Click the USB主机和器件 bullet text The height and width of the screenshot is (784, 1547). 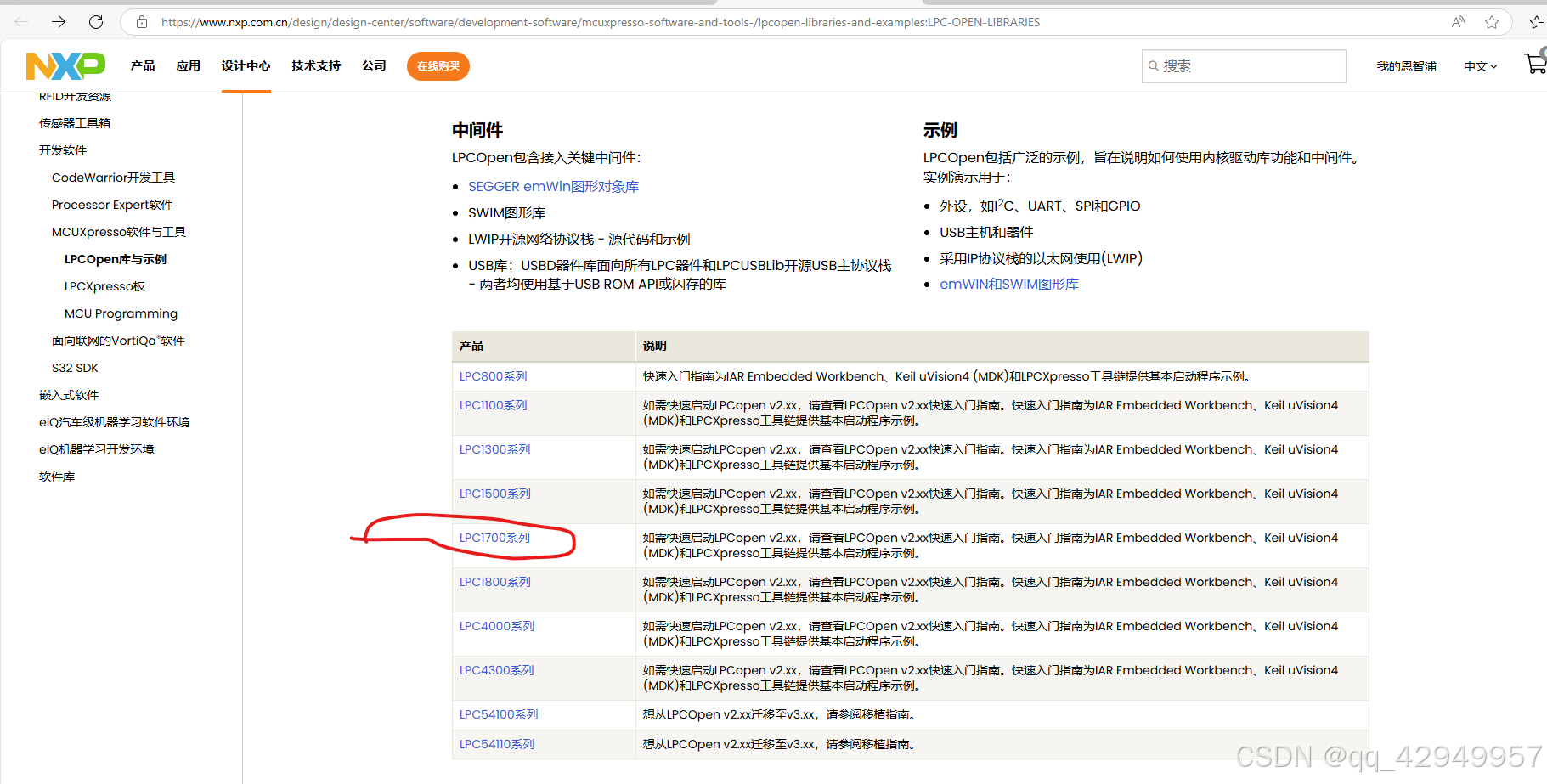(x=986, y=233)
